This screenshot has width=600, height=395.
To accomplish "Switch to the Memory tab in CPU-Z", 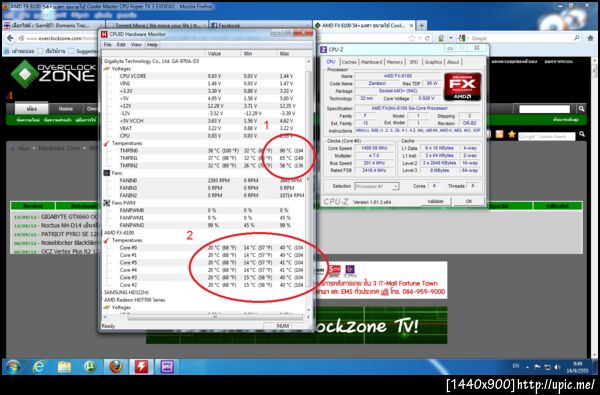I will (x=395, y=62).
